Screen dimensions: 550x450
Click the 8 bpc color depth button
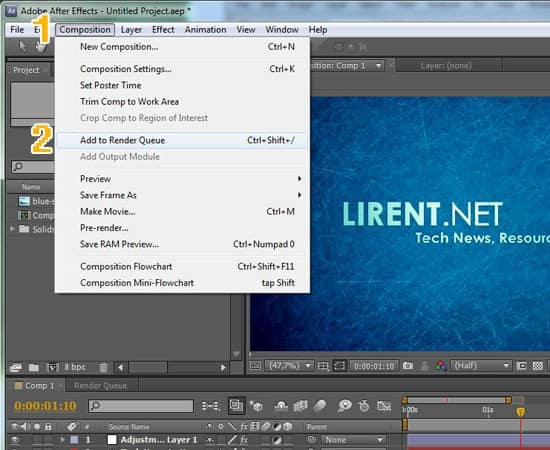click(75, 367)
